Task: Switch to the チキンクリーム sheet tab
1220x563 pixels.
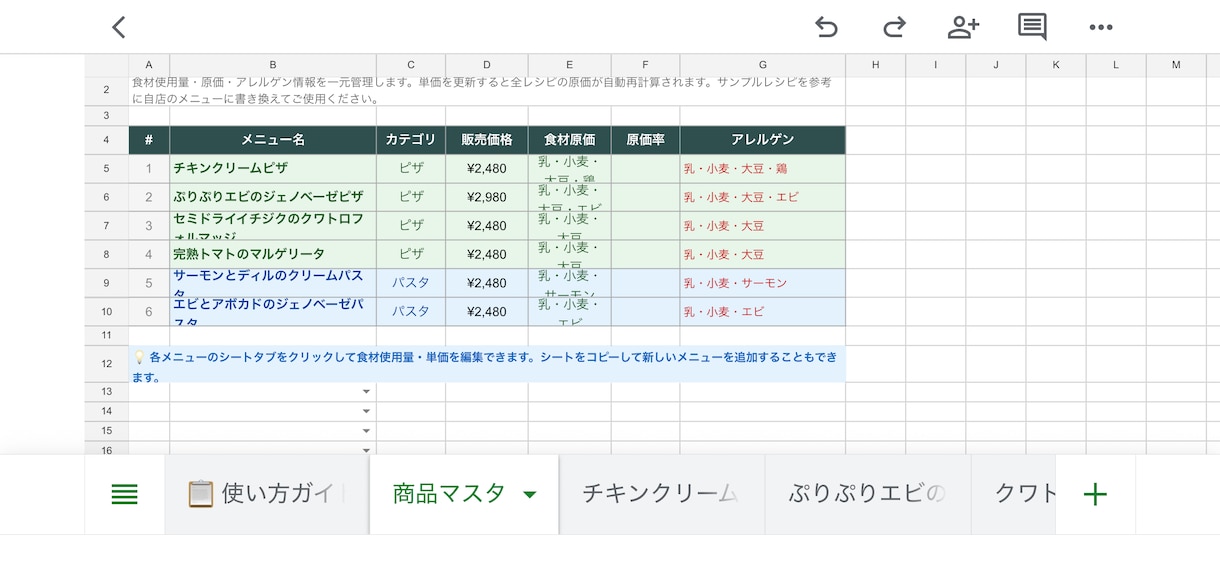Action: coord(661,494)
